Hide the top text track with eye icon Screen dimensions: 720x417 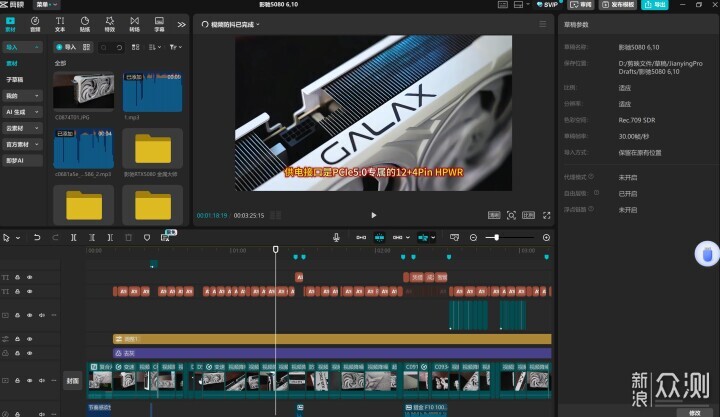click(x=29, y=277)
